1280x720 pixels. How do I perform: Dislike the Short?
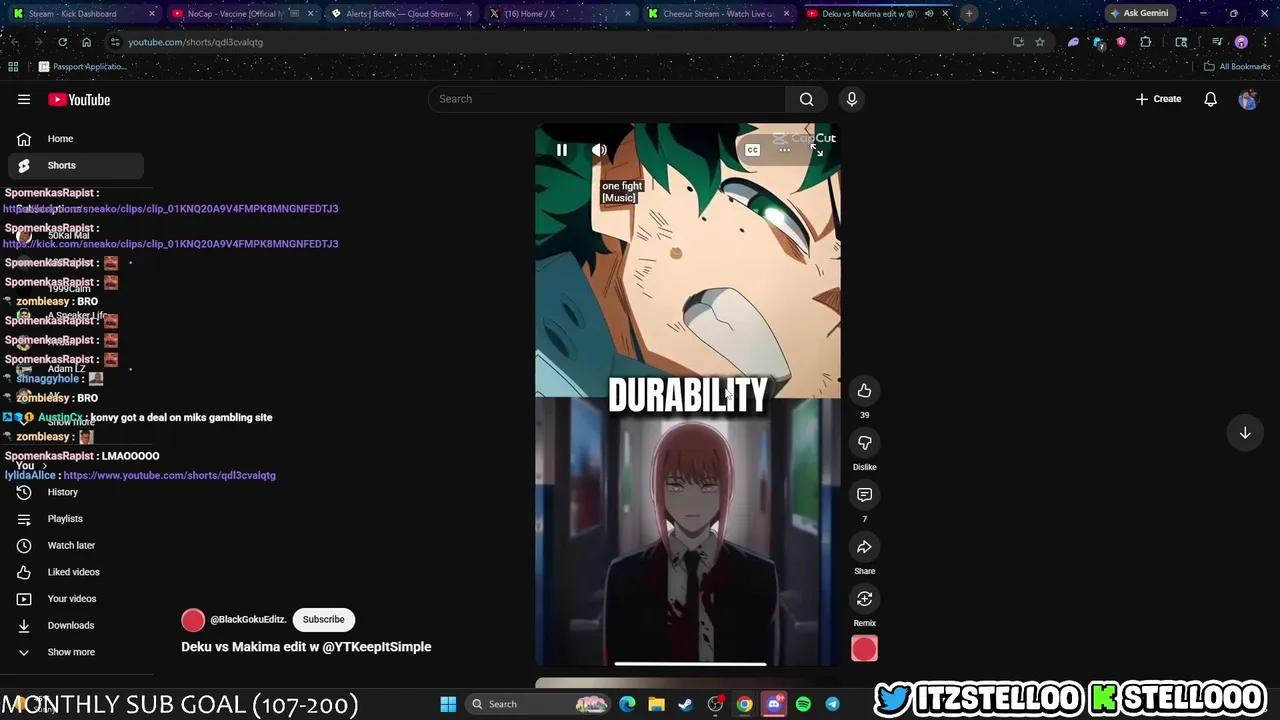click(864, 443)
